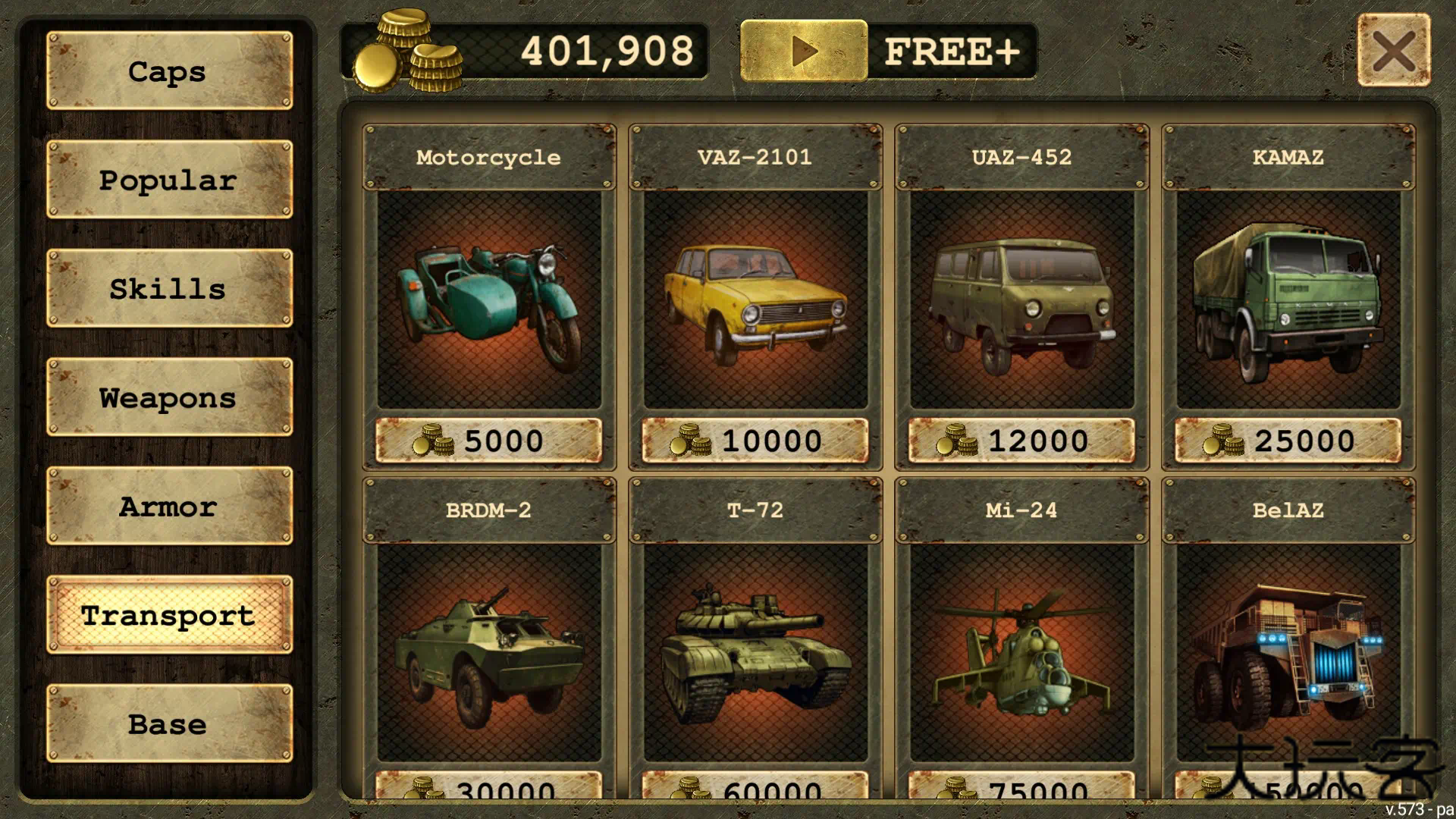
Task: Open the Skills category
Action: pyautogui.click(x=169, y=289)
